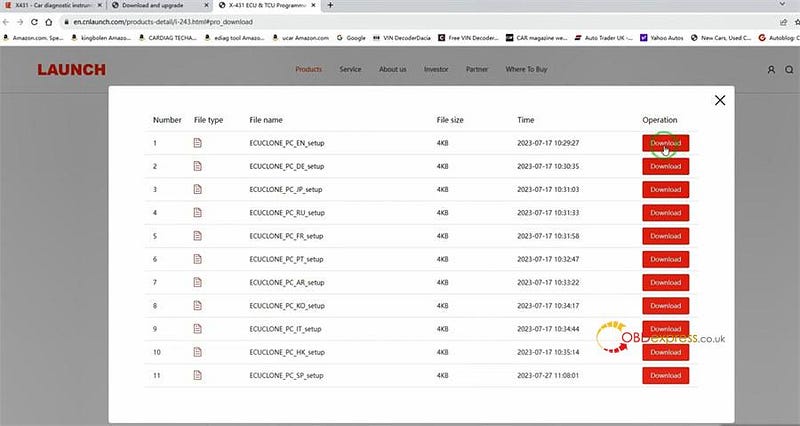The height and width of the screenshot is (426, 800).
Task: Open Where To Buy page
Action: click(527, 69)
